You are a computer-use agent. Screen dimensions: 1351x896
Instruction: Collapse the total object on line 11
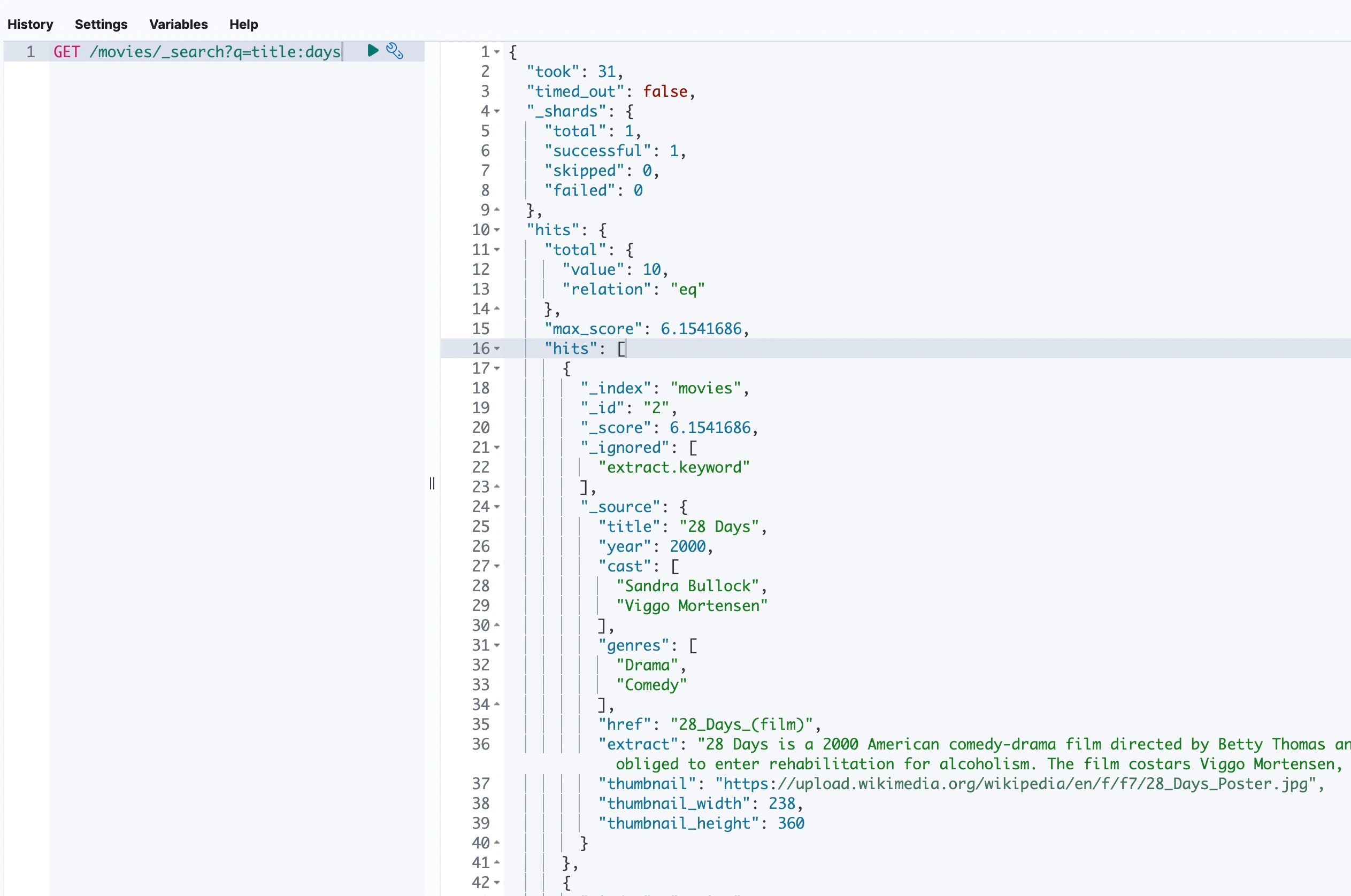point(497,250)
